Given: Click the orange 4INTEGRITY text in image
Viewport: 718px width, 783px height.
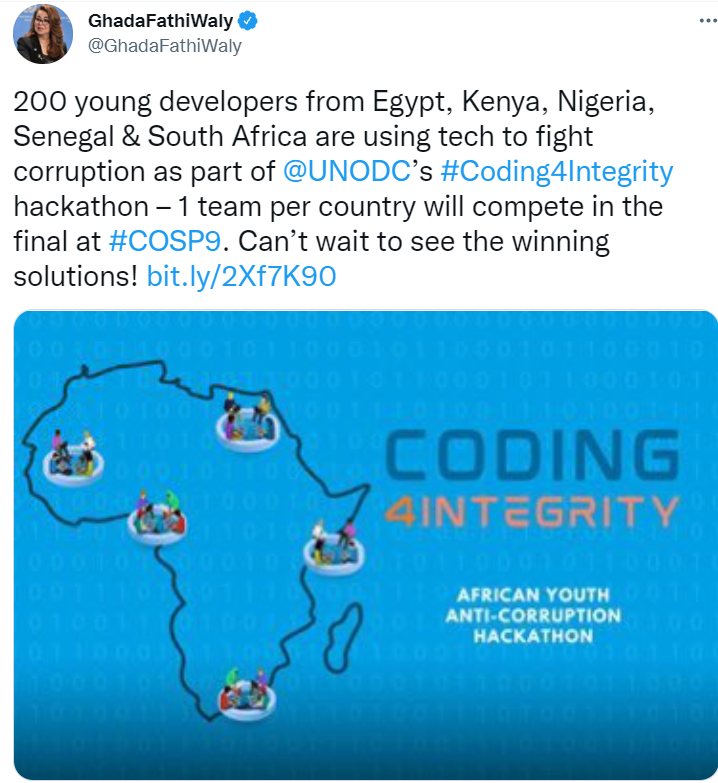Looking at the screenshot, I should point(531,512).
